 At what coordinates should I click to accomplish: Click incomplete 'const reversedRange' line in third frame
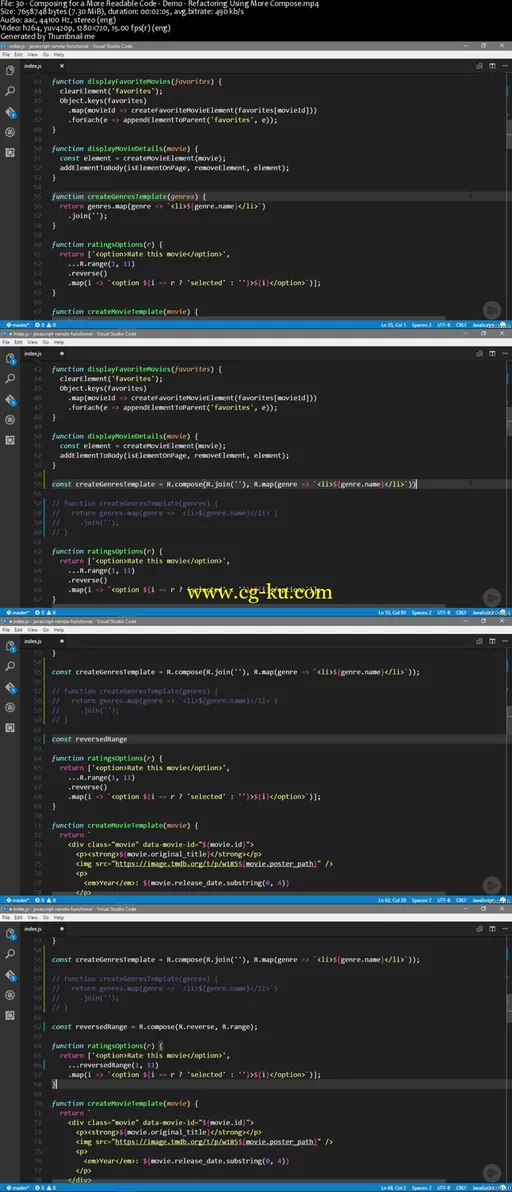coord(90,739)
